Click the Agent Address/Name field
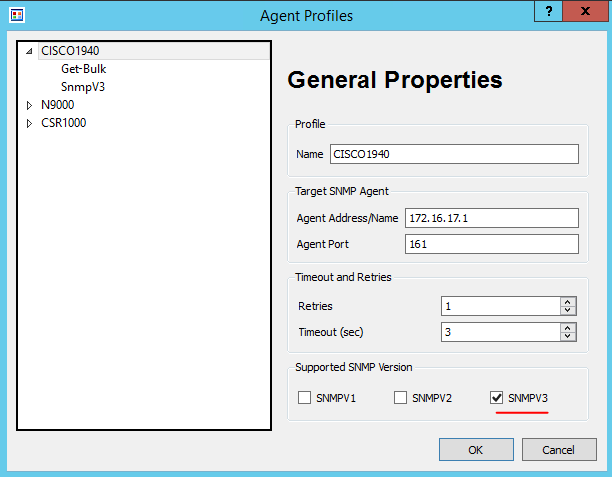 491,218
